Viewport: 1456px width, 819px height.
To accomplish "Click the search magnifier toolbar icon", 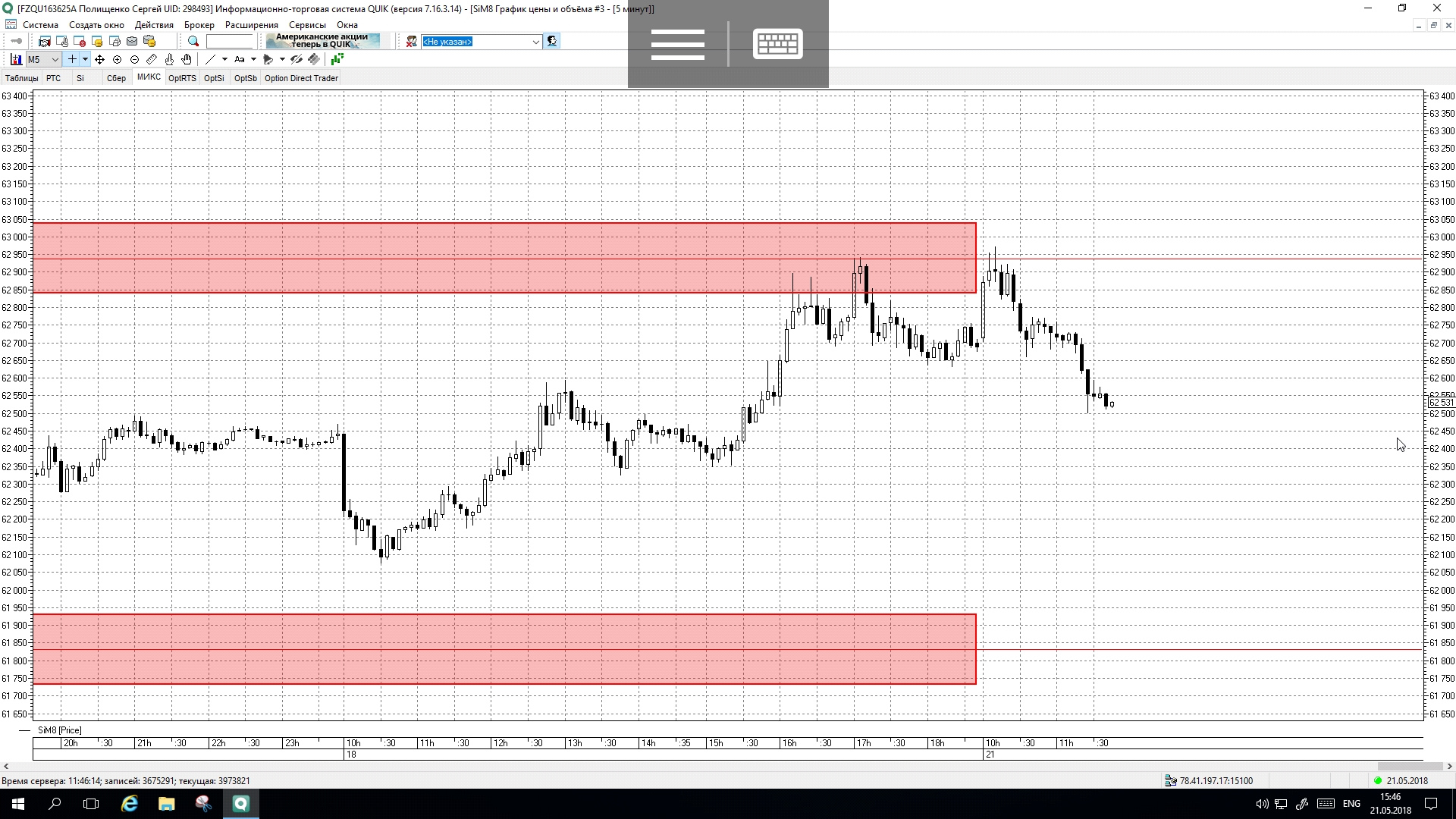I will tap(193, 42).
